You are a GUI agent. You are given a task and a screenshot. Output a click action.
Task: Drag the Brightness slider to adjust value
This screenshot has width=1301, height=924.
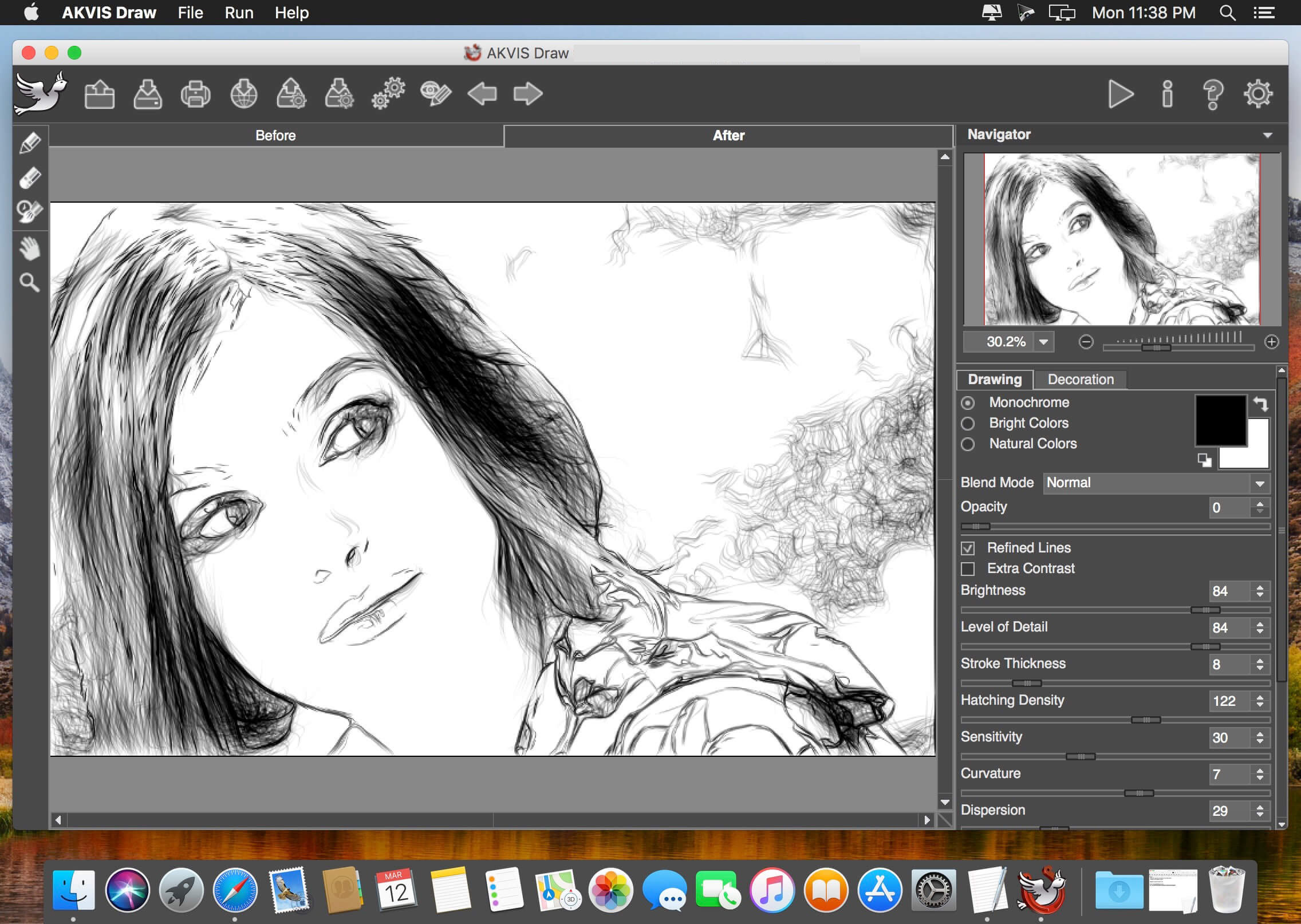1206,607
